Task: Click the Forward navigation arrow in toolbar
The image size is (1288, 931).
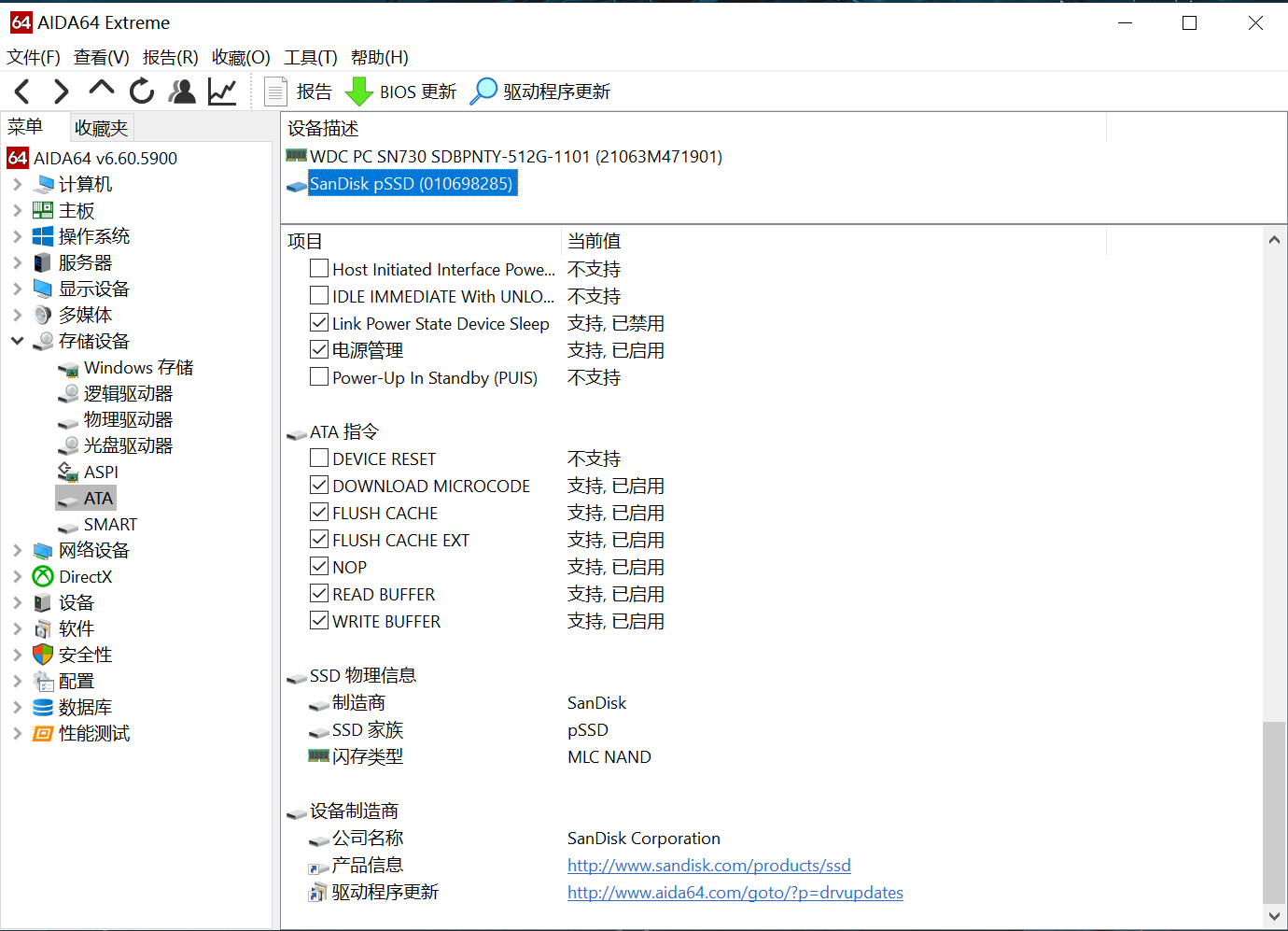Action: point(62,92)
